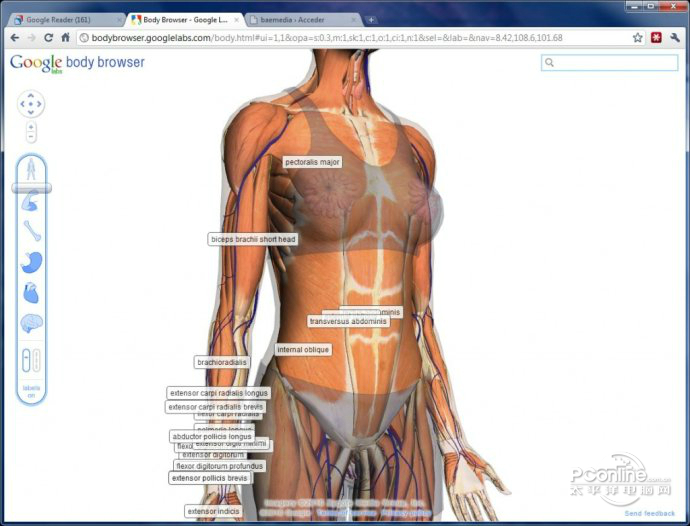Screen dimensions: 690x526
Task: Click the magnifier icon in search box
Action: click(x=549, y=63)
